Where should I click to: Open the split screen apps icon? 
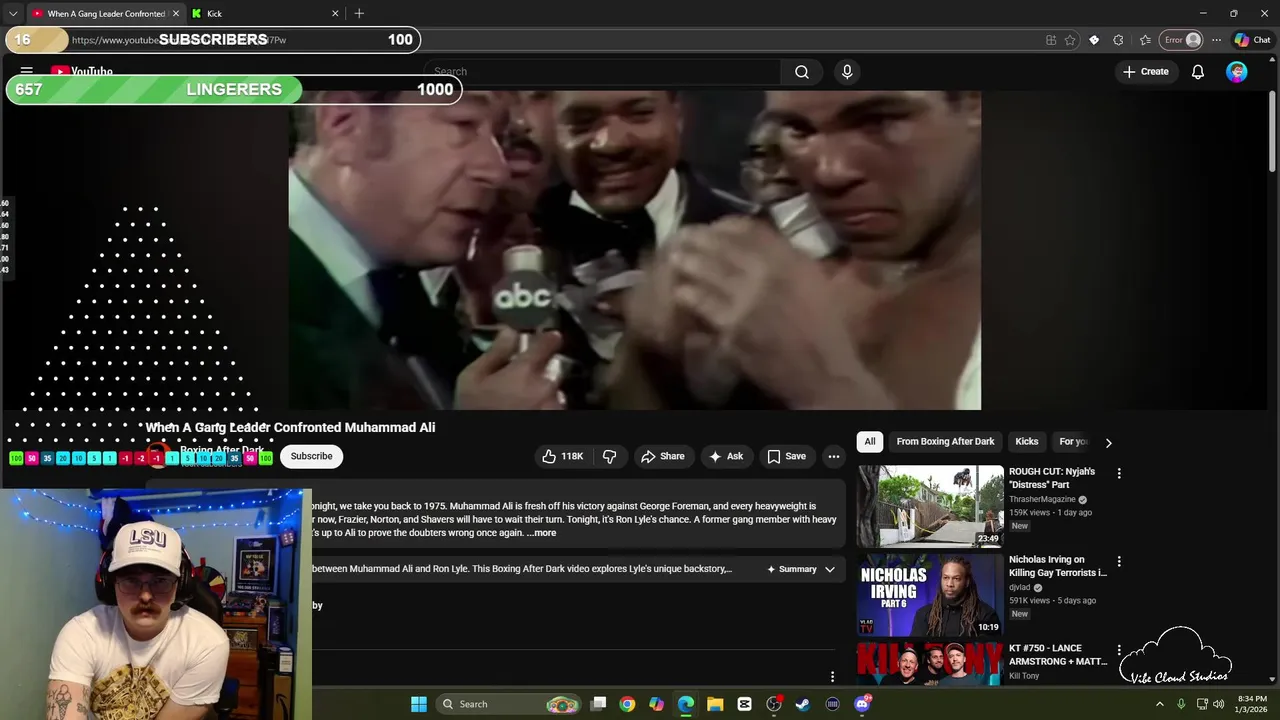tap(1051, 40)
